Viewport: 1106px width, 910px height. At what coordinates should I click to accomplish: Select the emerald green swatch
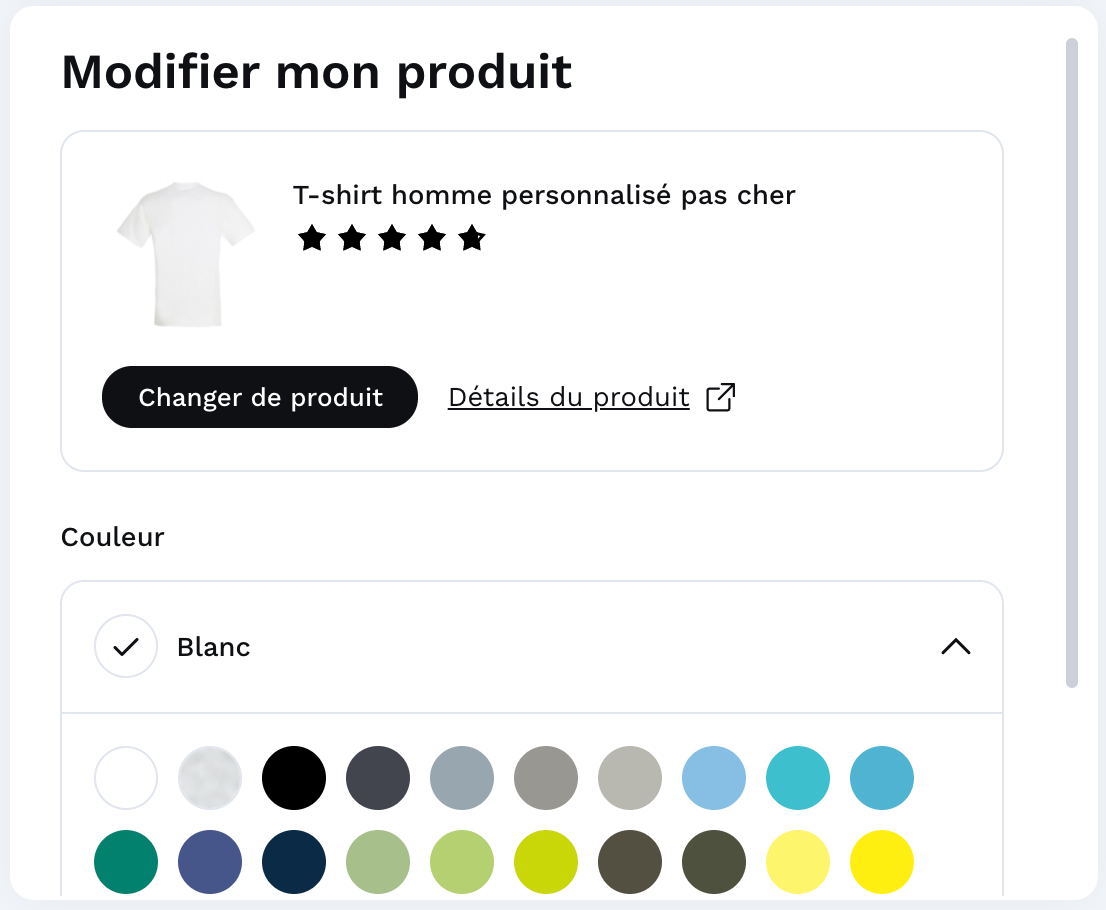tap(126, 860)
